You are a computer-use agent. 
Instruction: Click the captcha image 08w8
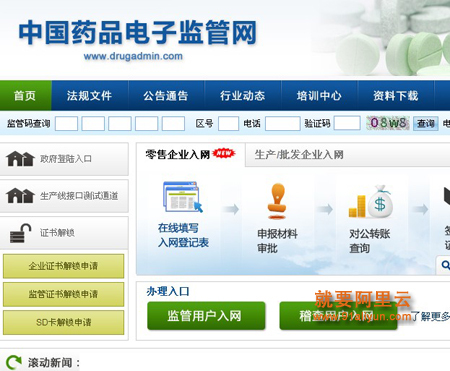(x=388, y=123)
